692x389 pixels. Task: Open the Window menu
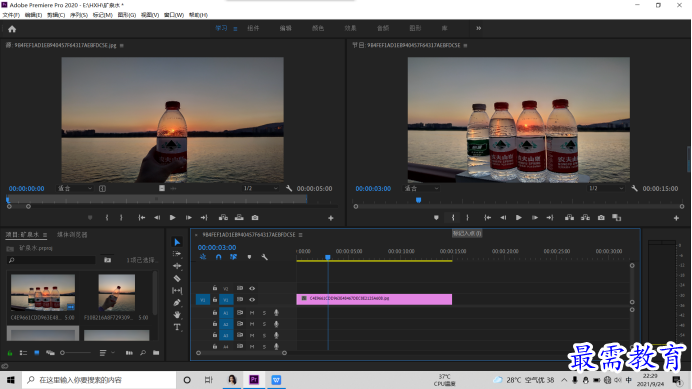point(174,15)
